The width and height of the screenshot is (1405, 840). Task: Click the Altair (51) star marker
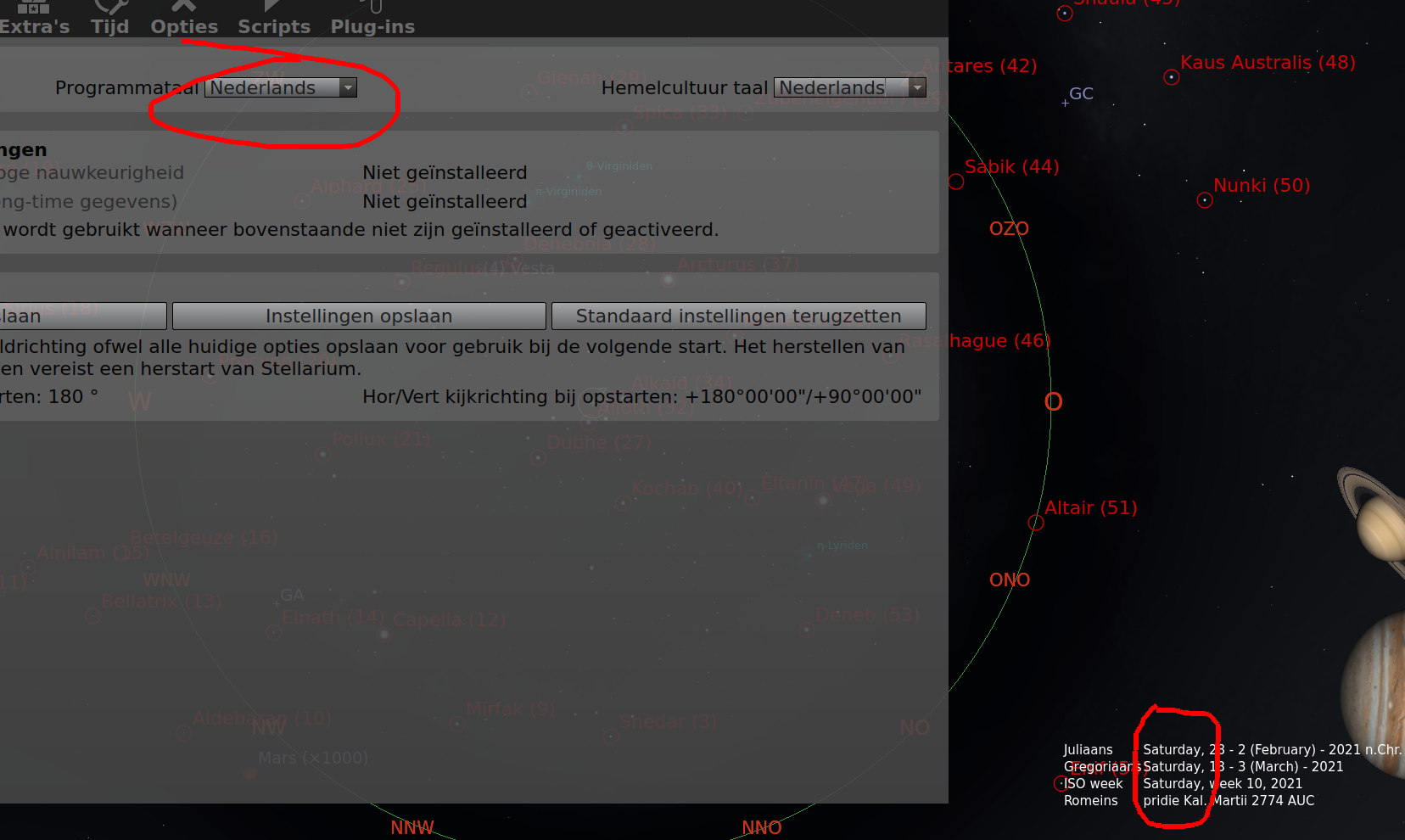(x=1036, y=523)
